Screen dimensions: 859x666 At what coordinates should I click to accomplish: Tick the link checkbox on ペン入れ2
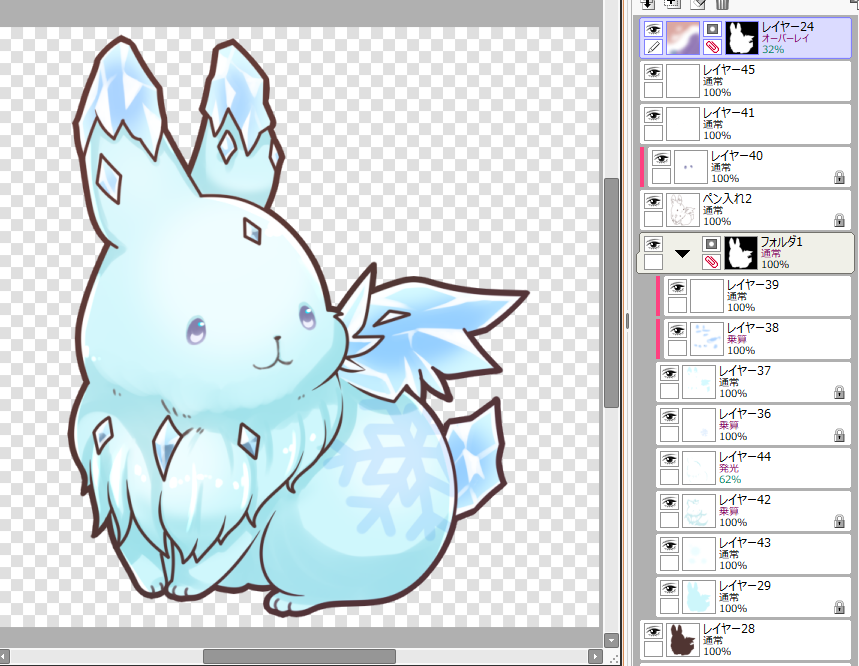pyautogui.click(x=653, y=219)
